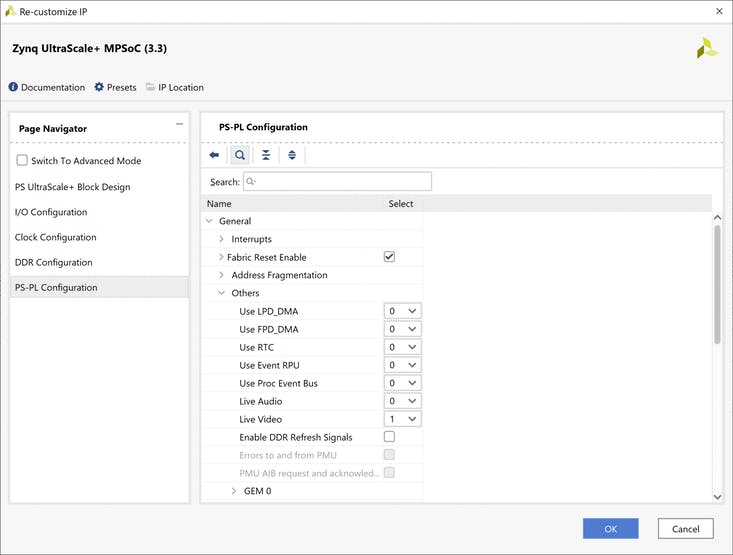Viewport: 733px width, 555px height.
Task: Click the back arrow toolbar icon
Action: click(x=214, y=155)
